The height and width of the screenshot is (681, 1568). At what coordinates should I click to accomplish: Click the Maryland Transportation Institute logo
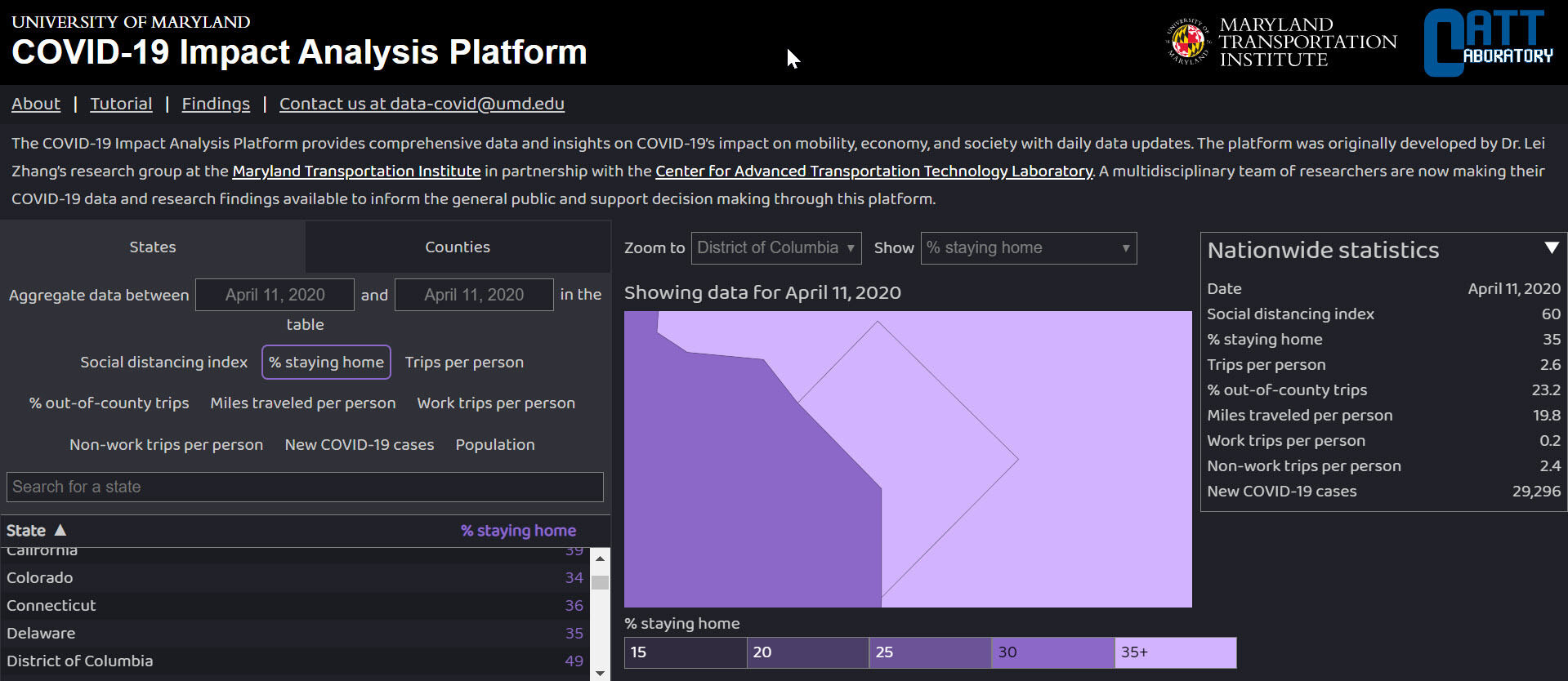1281,42
